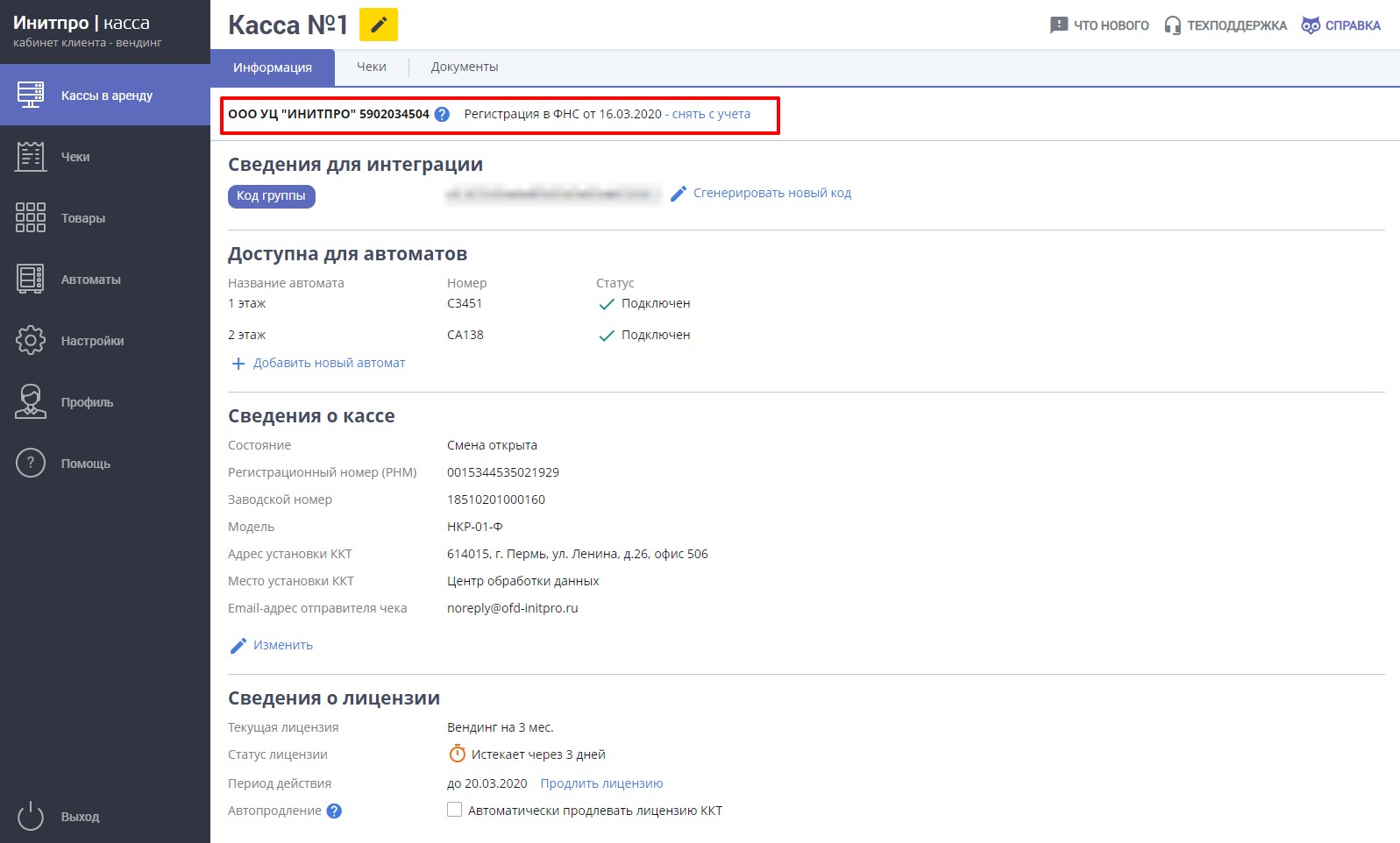Click the model value НКР-01-Ф
1400x843 pixels.
pos(475,527)
